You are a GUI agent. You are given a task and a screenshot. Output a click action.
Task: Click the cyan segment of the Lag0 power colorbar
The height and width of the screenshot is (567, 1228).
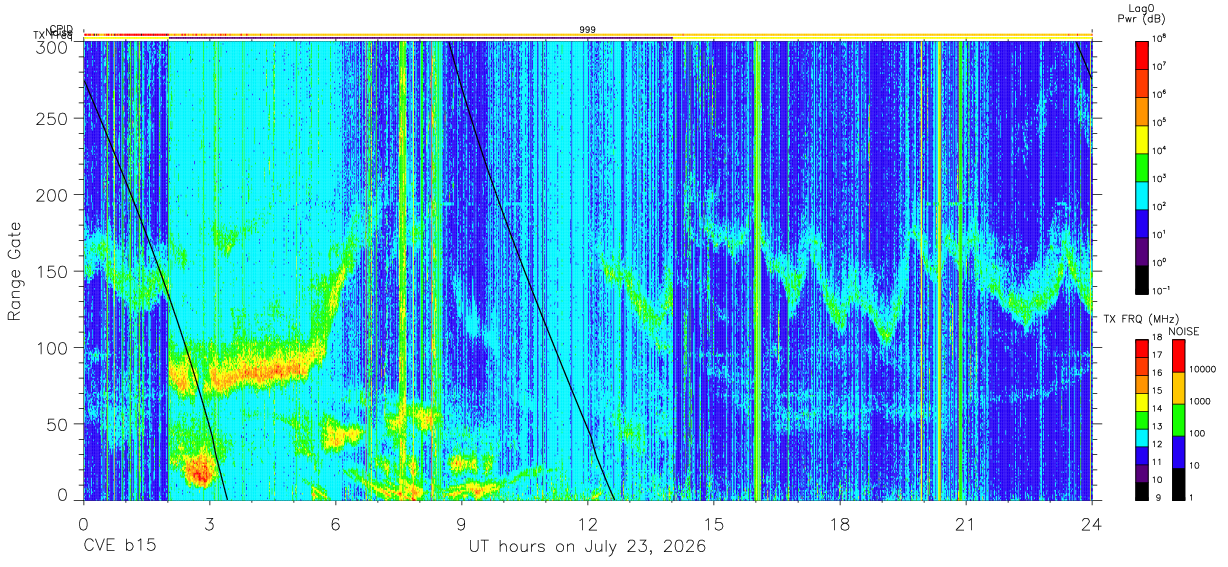point(1141,193)
